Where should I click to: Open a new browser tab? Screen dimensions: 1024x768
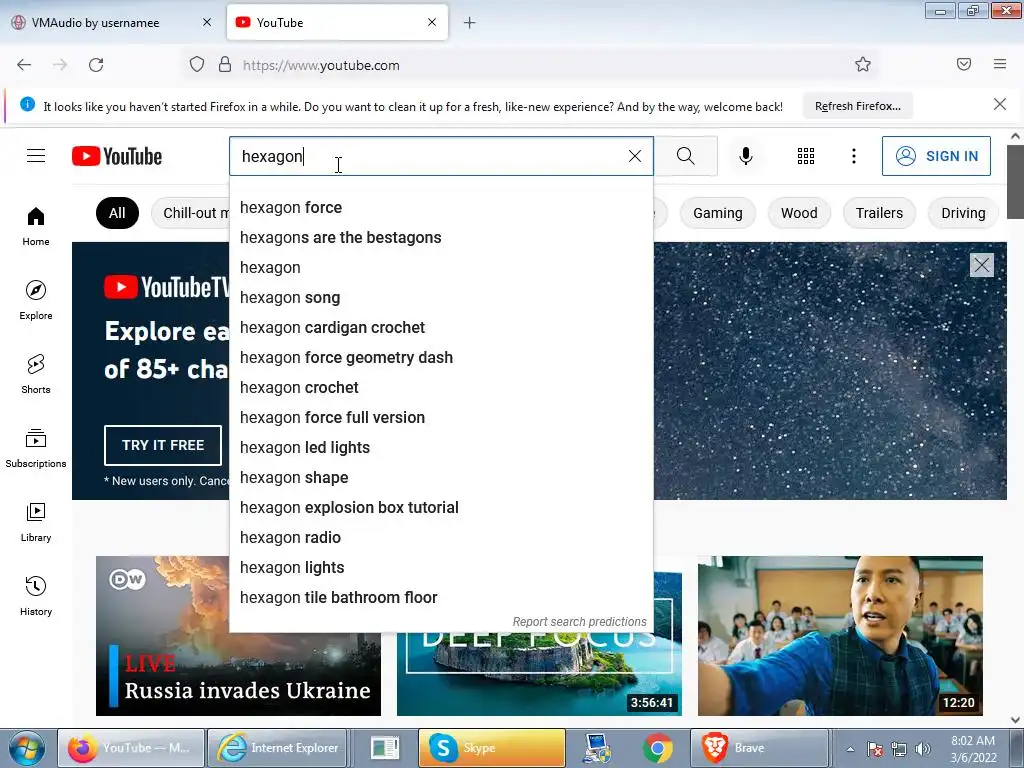click(470, 23)
